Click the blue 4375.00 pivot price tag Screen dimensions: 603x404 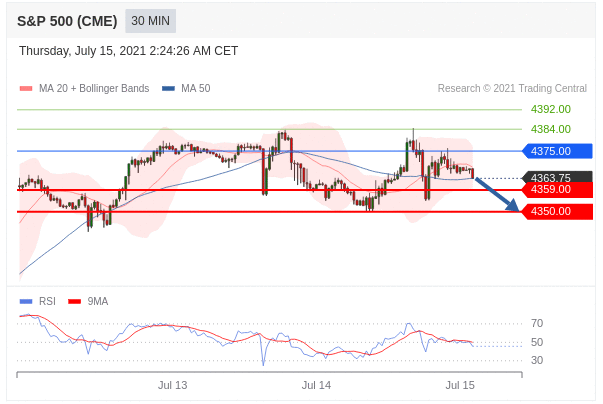coord(556,151)
